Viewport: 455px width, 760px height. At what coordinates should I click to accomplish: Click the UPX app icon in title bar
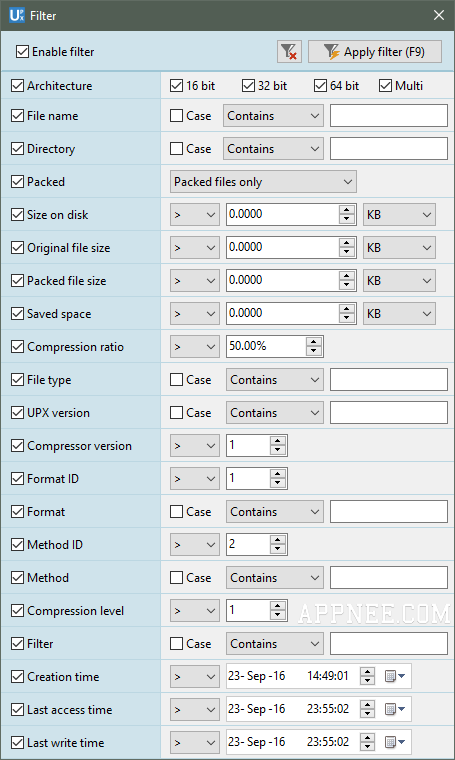tap(16, 16)
